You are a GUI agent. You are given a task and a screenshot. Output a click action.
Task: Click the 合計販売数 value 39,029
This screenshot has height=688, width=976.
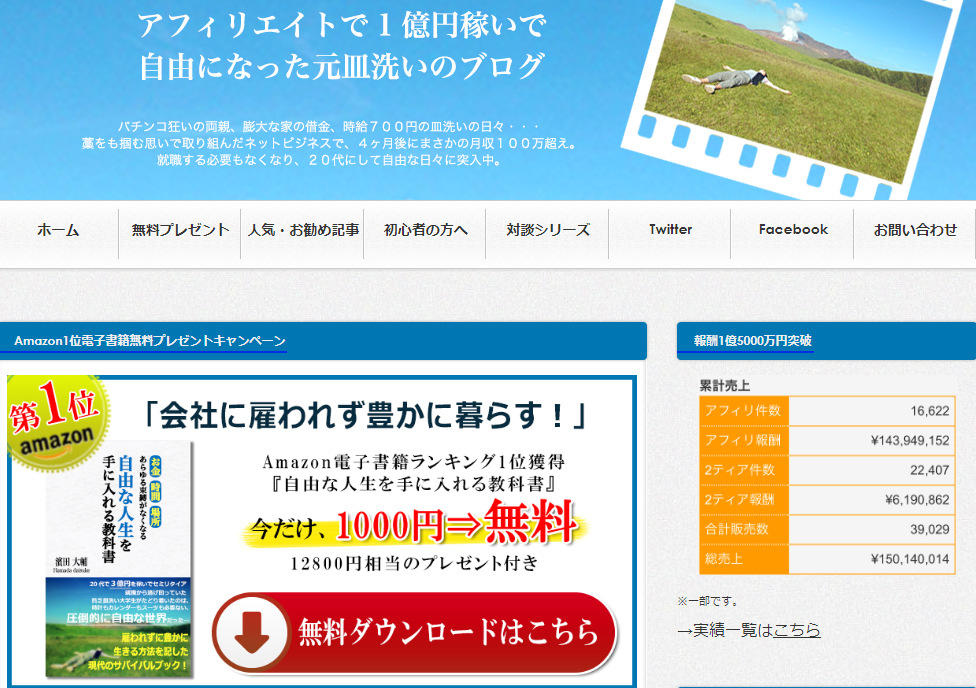pyautogui.click(x=930, y=529)
